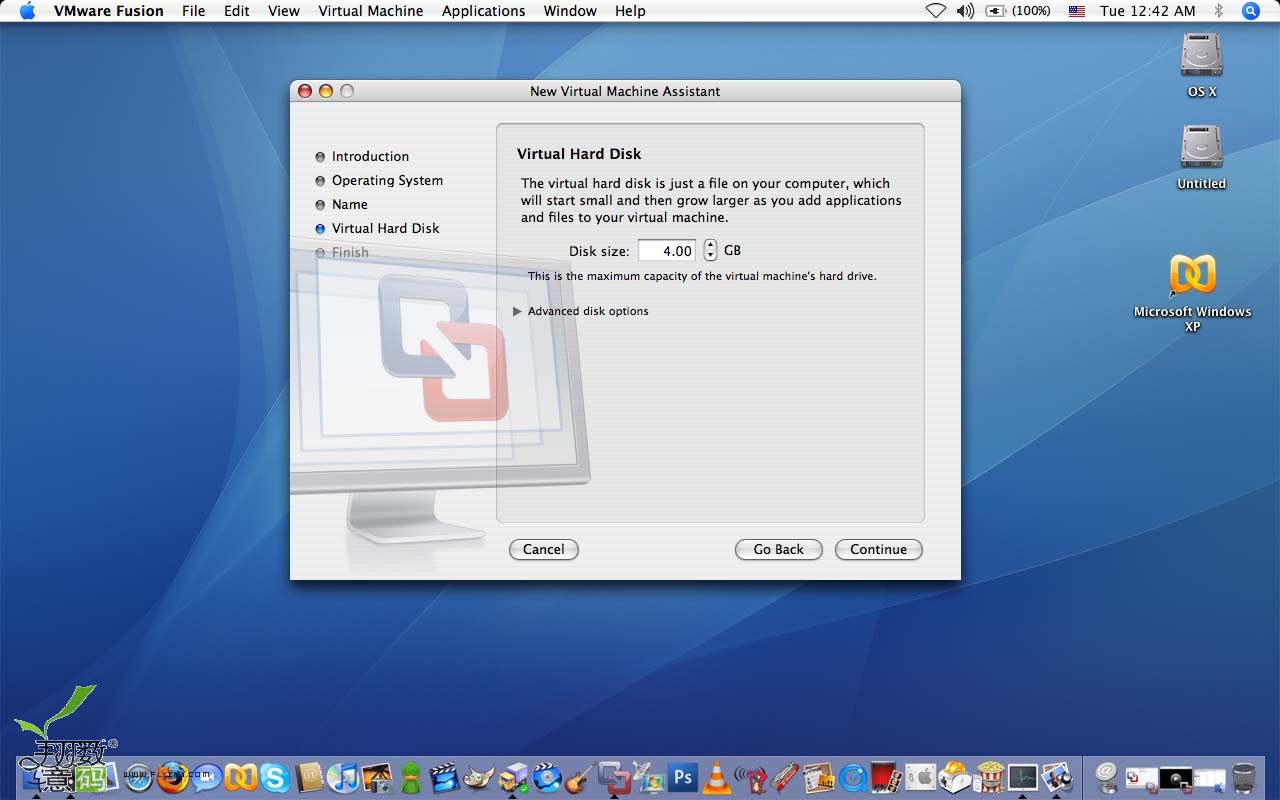Click the Bluetooth menu bar icon

[1218, 11]
